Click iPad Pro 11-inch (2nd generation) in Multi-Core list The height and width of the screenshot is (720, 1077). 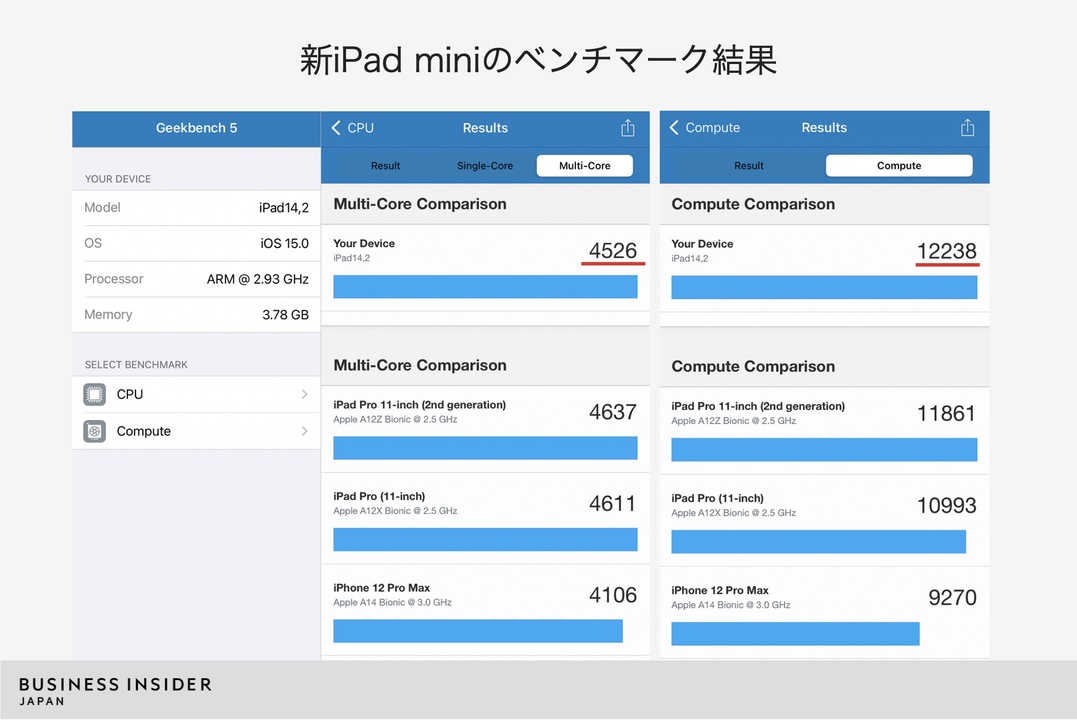[420, 405]
